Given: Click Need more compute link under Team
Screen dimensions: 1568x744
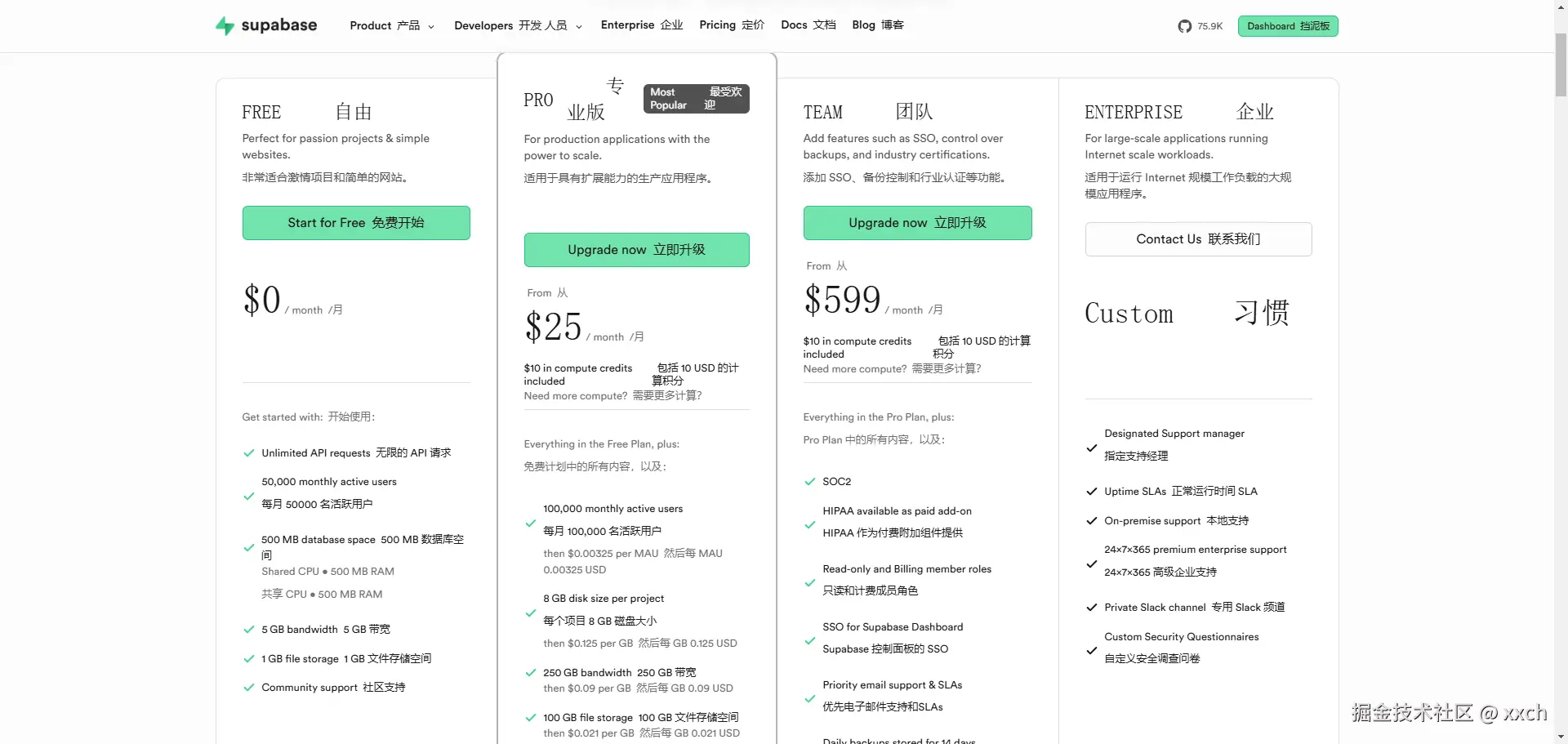Looking at the screenshot, I should point(892,369).
